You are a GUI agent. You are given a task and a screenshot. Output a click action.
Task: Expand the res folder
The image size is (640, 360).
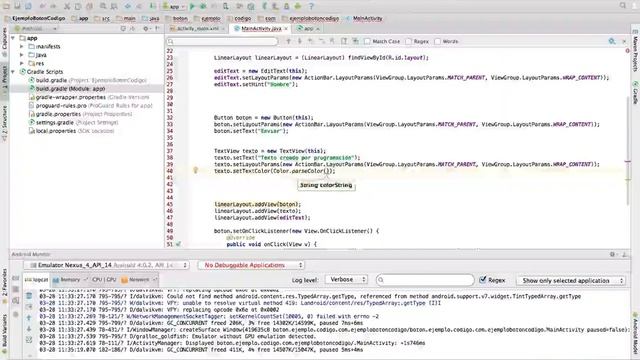tap(22, 63)
